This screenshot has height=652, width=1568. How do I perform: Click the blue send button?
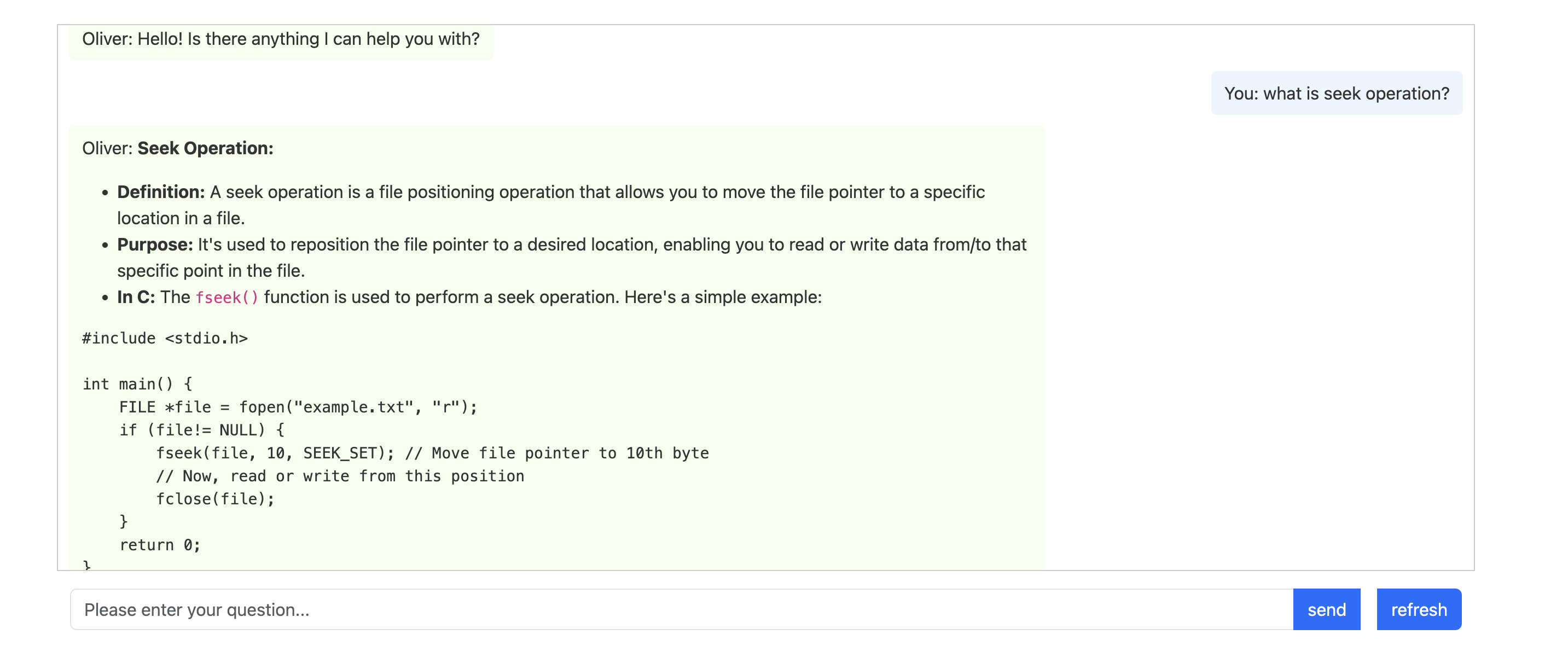point(1326,609)
